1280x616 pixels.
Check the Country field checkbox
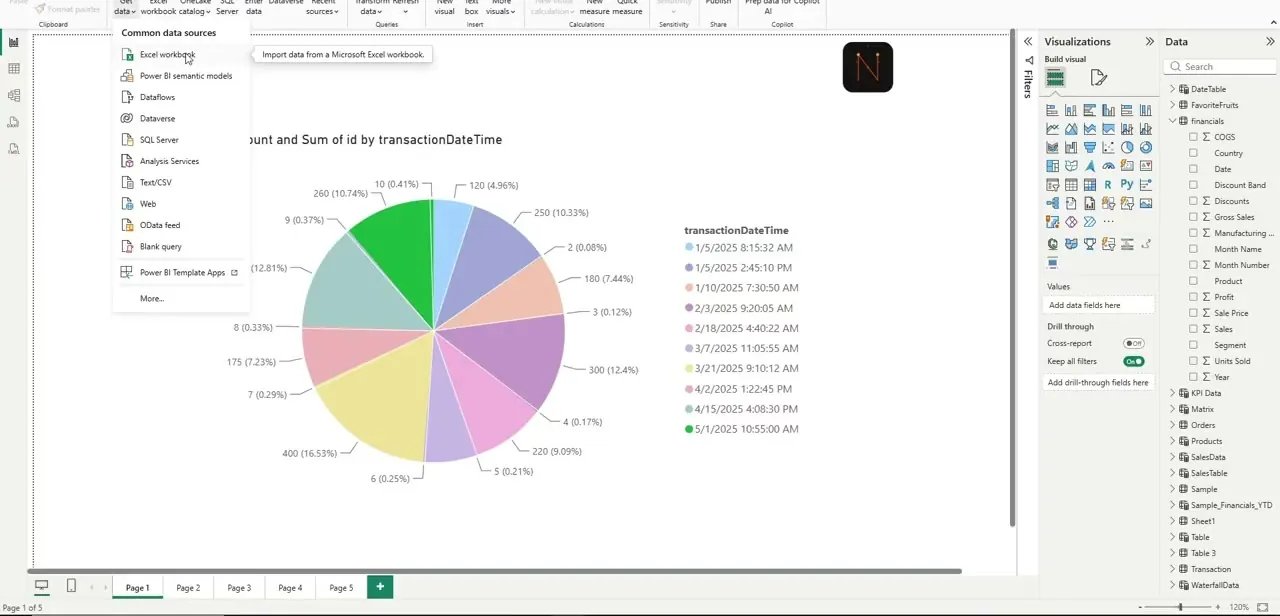tap(1193, 153)
